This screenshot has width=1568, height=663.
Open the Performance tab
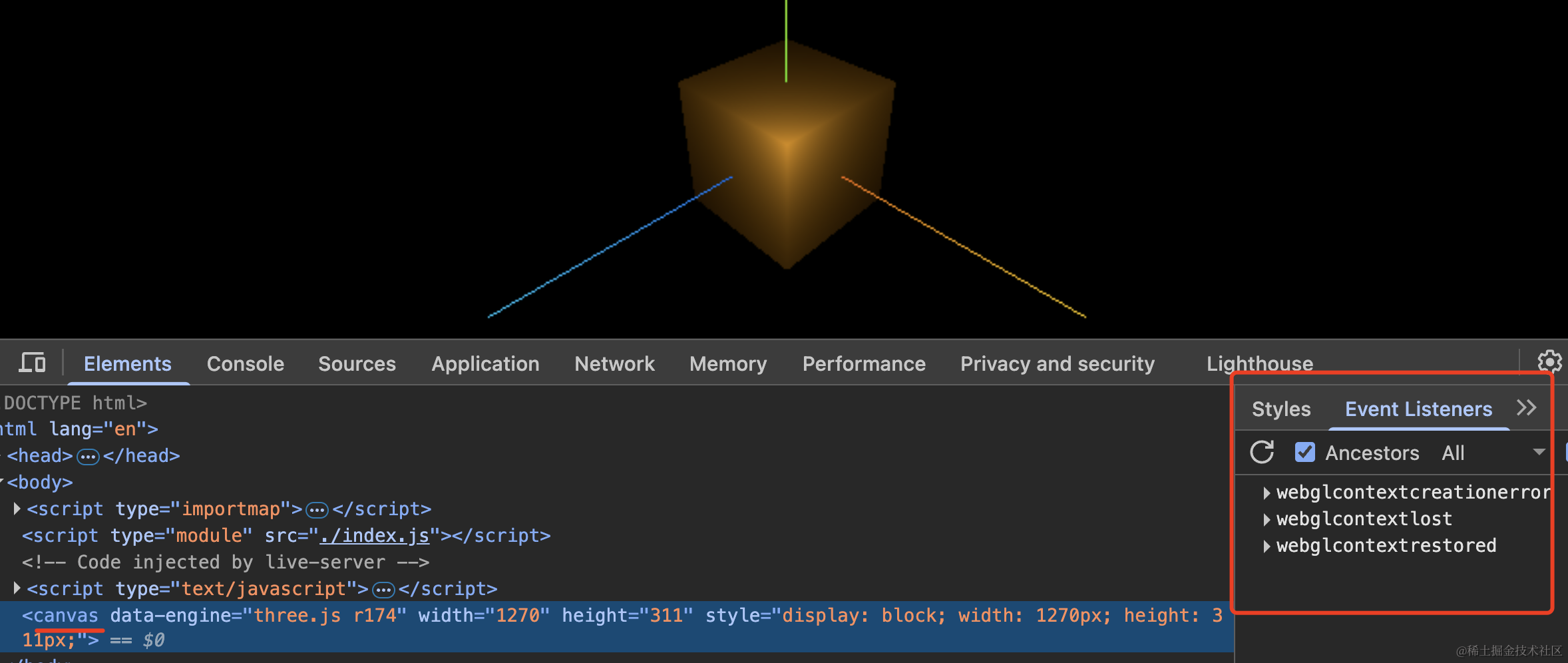[864, 363]
